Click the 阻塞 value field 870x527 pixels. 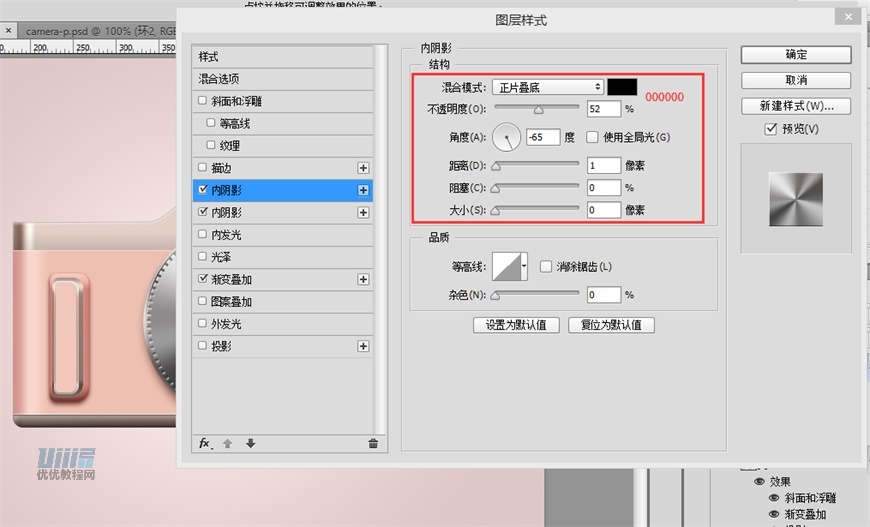(604, 188)
